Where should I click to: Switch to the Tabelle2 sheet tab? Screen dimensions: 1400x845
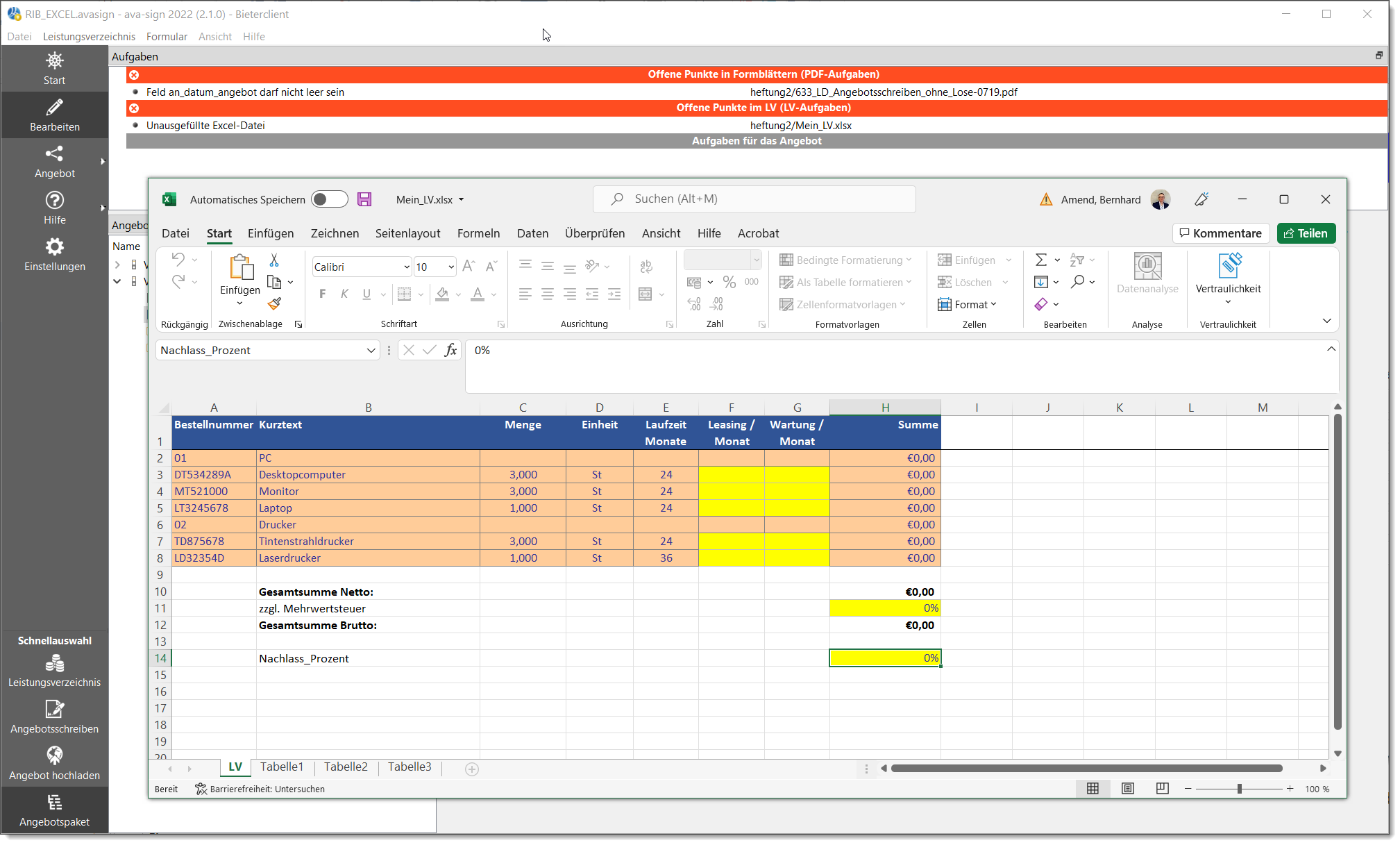pos(346,767)
